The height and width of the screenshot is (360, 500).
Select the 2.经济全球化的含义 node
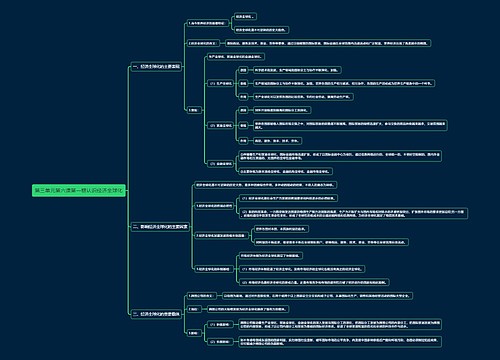[x=203, y=43]
